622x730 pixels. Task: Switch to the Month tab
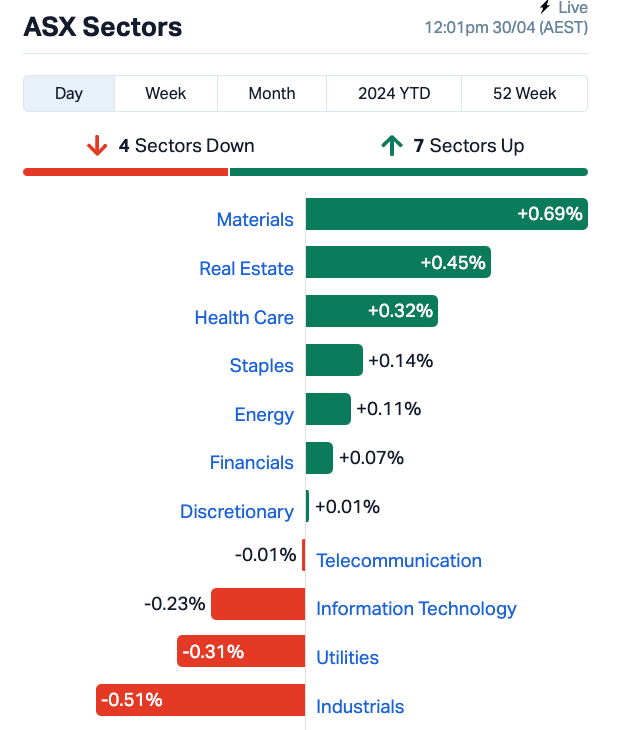pos(272,94)
